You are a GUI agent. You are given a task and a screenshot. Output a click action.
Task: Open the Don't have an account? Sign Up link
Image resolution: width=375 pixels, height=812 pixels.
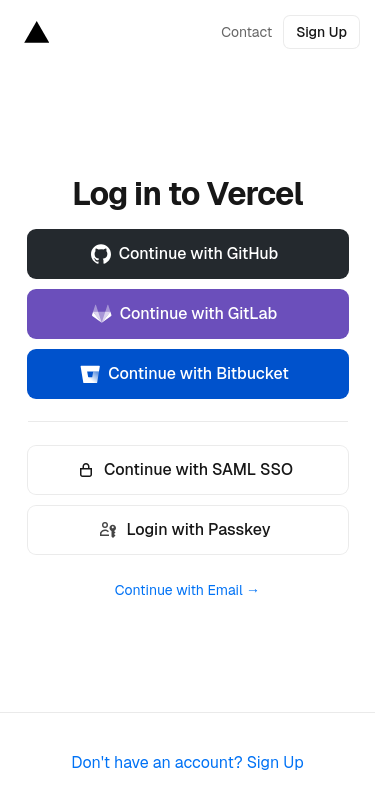(x=188, y=762)
